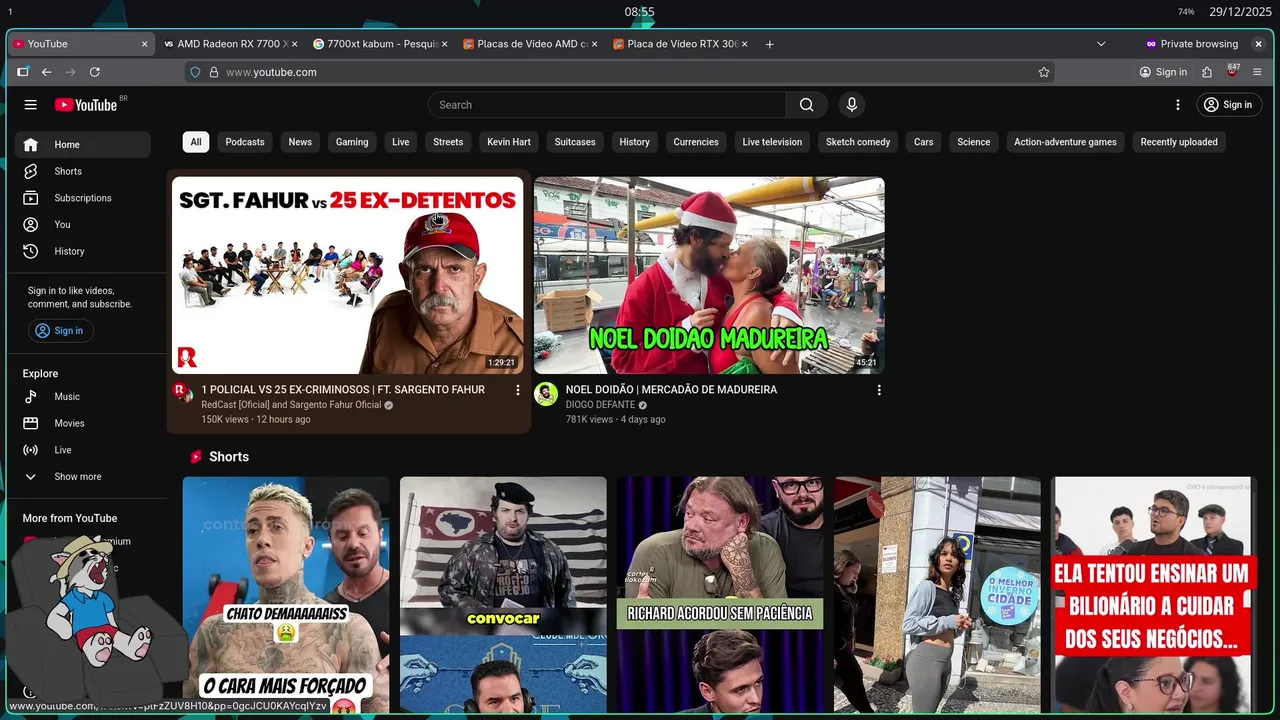The width and height of the screenshot is (1280, 720).
Task: Open the new tab plus button
Action: point(769,44)
